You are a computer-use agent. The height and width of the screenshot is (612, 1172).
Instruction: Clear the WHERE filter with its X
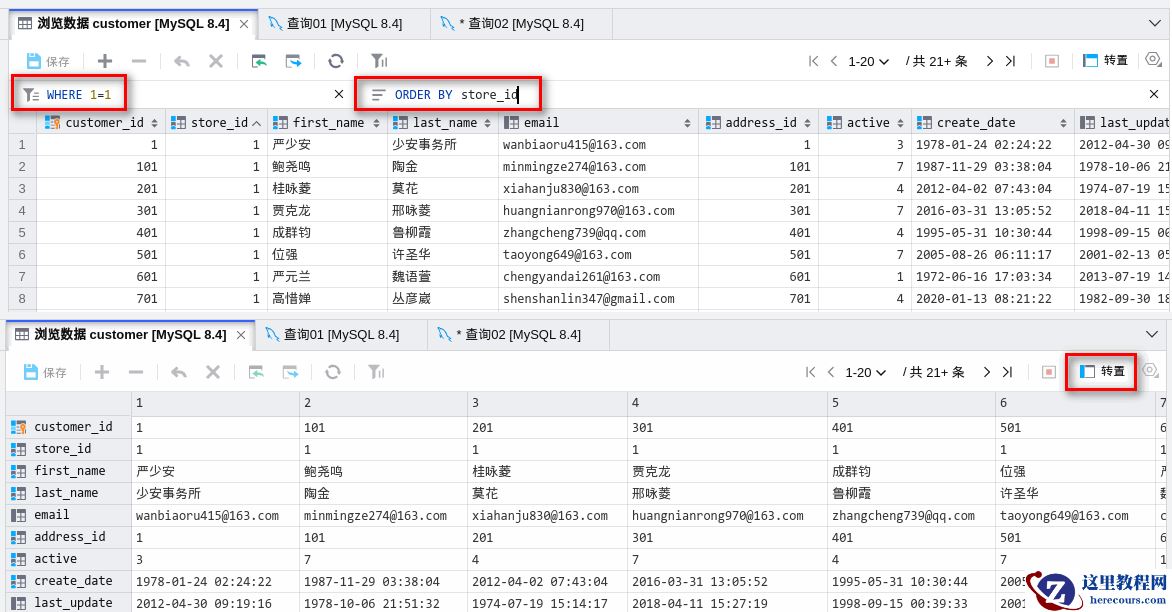click(339, 94)
